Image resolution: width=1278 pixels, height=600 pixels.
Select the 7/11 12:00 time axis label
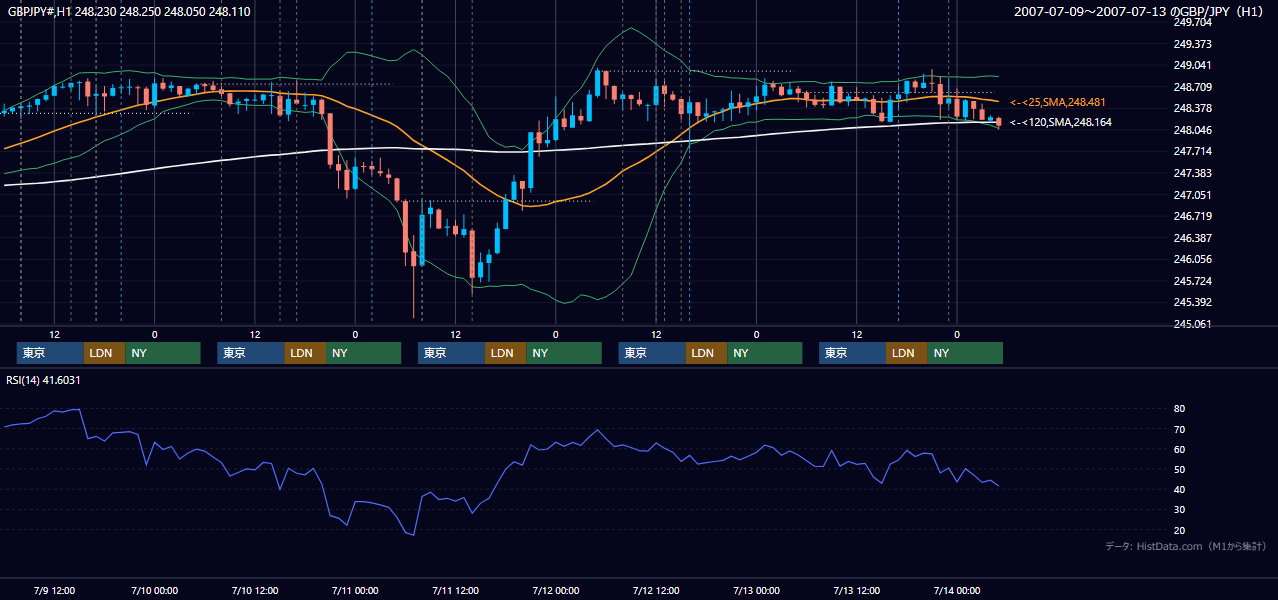pyautogui.click(x=456, y=590)
